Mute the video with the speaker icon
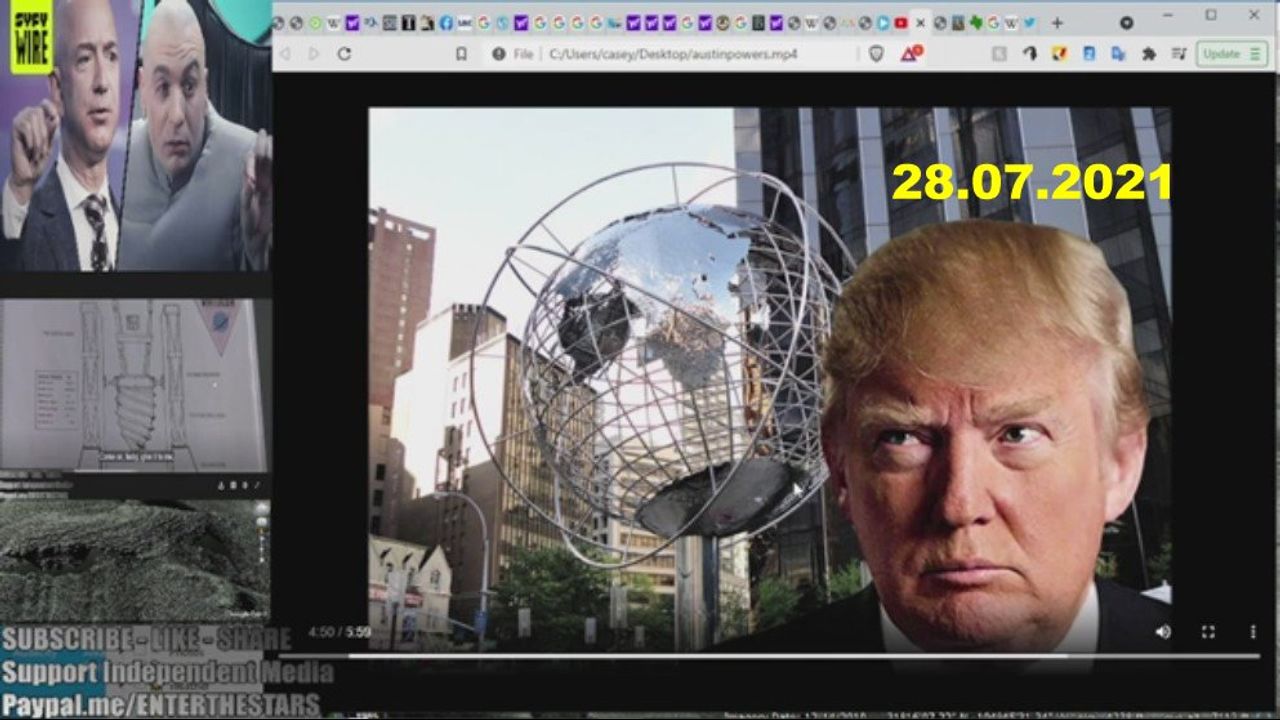 coord(1163,632)
